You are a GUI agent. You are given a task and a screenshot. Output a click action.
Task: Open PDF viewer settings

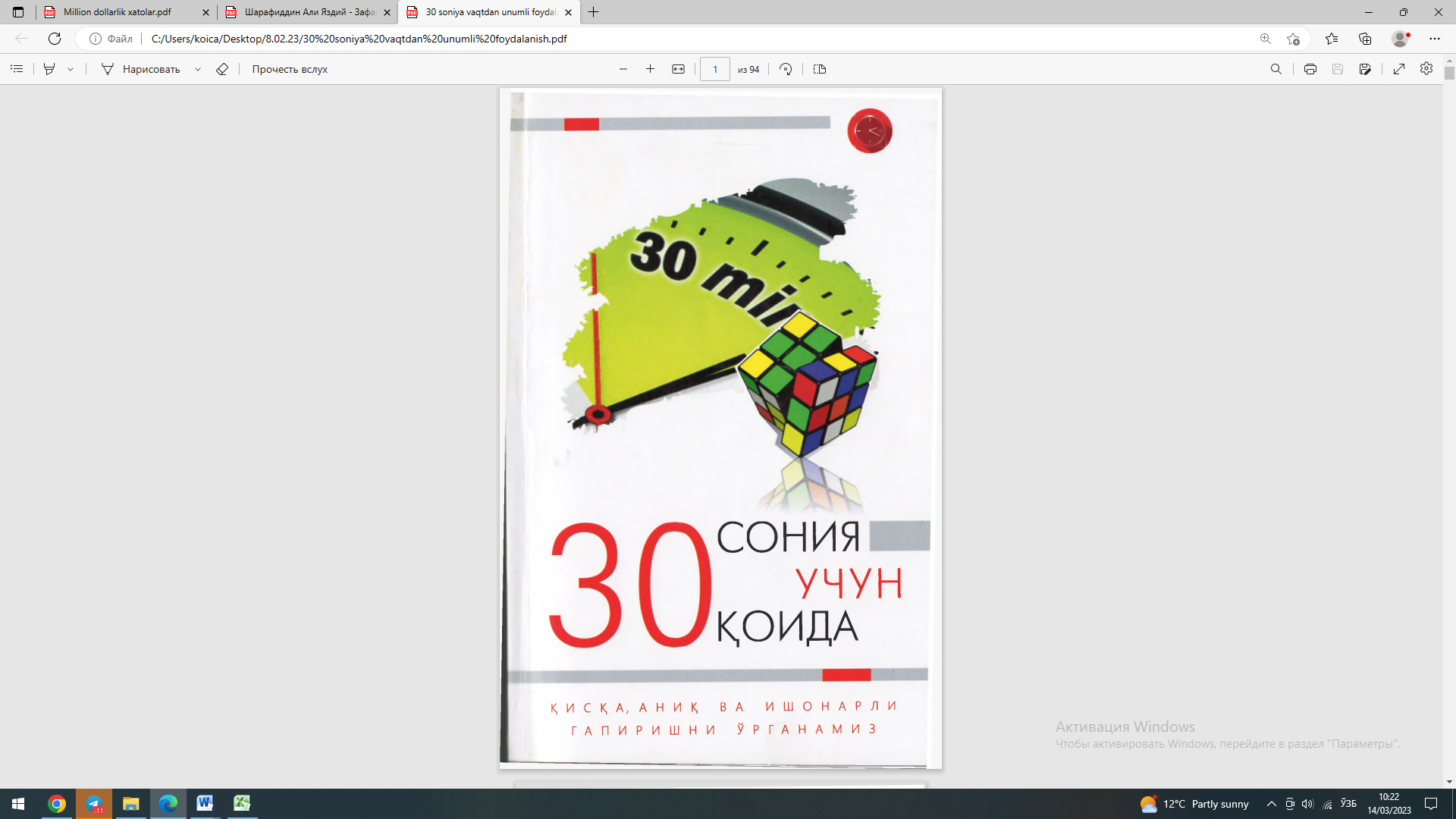(1426, 69)
